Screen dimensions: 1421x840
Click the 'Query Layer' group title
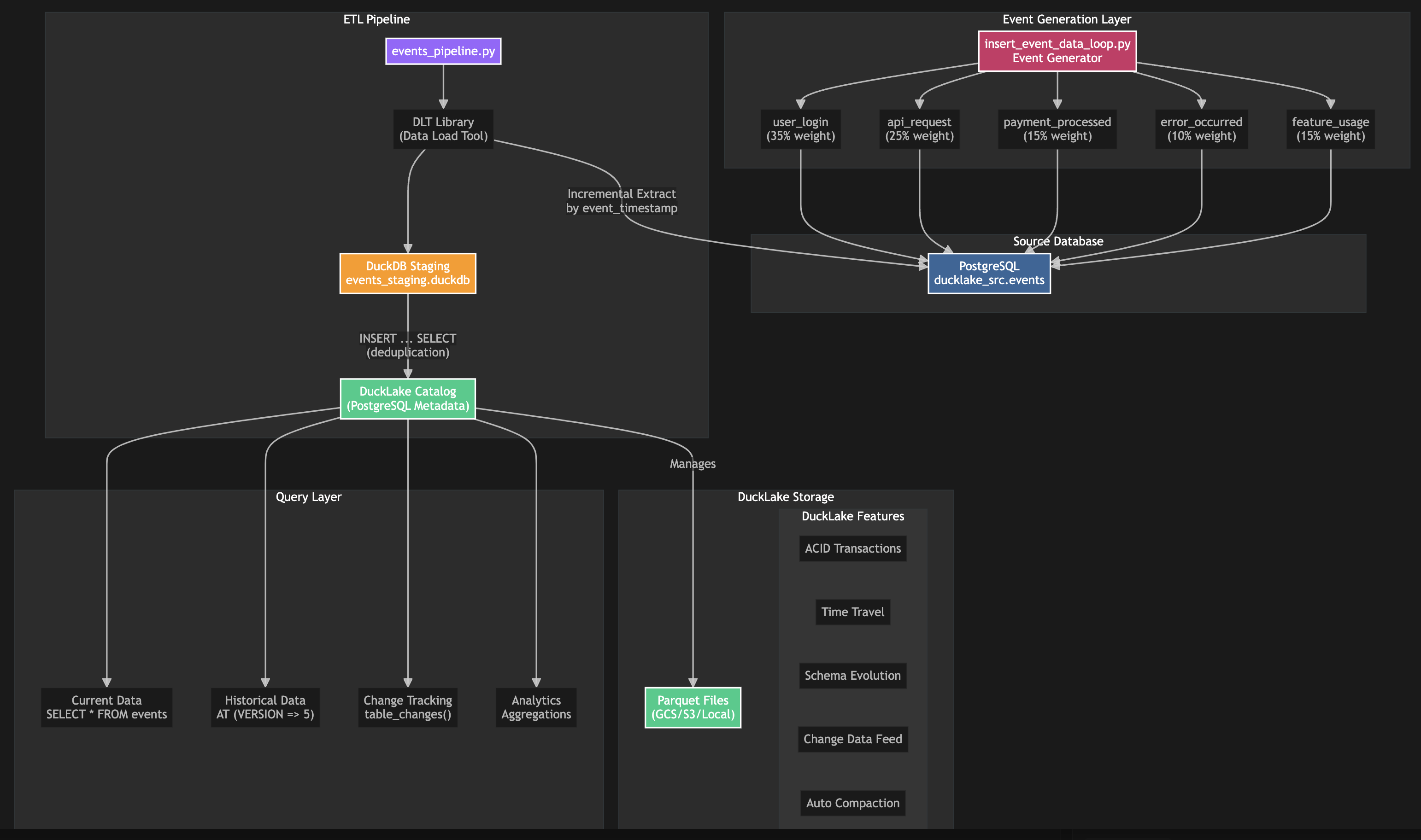309,497
